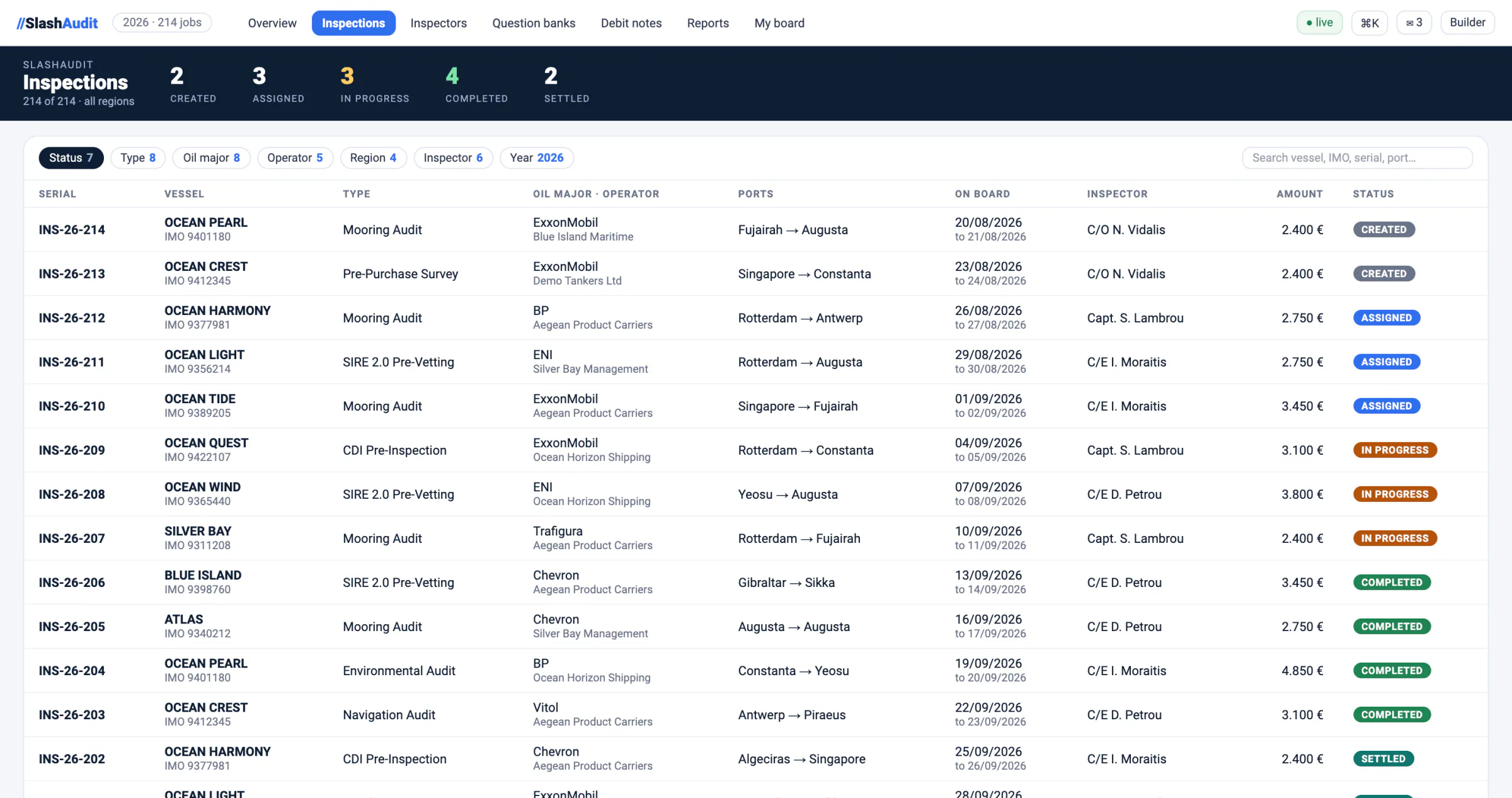Sort by the On Board column header

(x=982, y=194)
